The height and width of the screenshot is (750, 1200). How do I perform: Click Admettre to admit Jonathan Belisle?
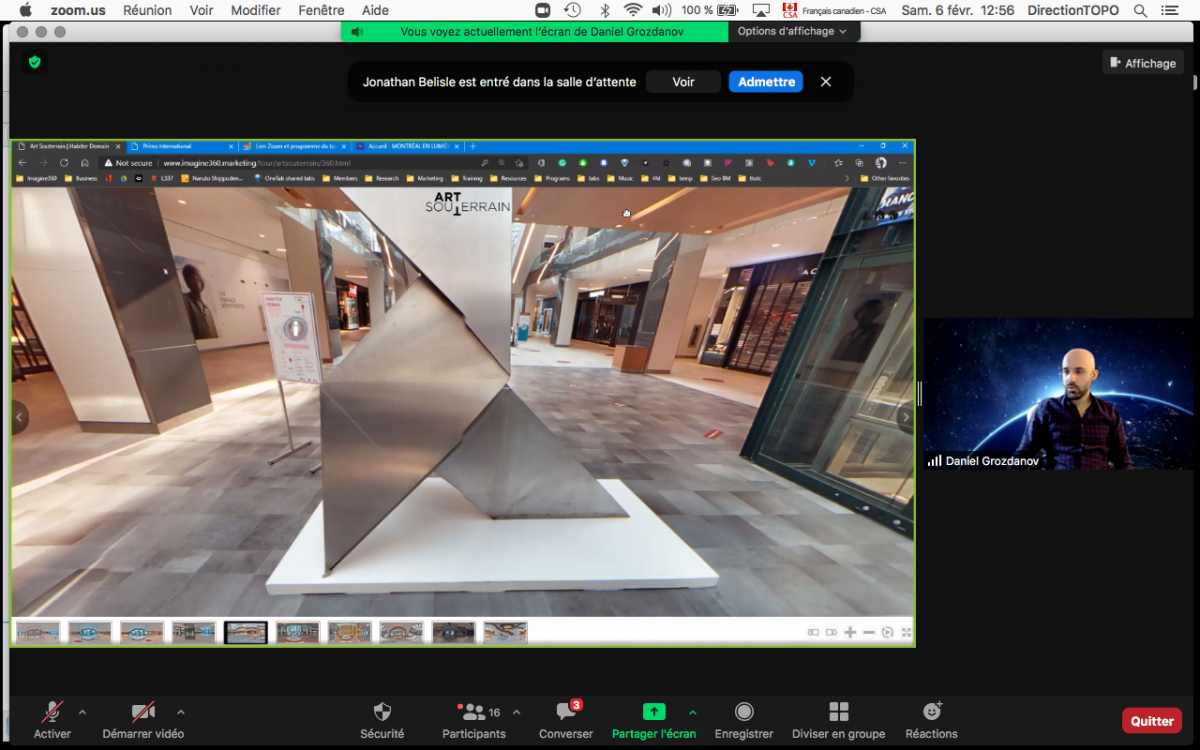click(x=766, y=82)
